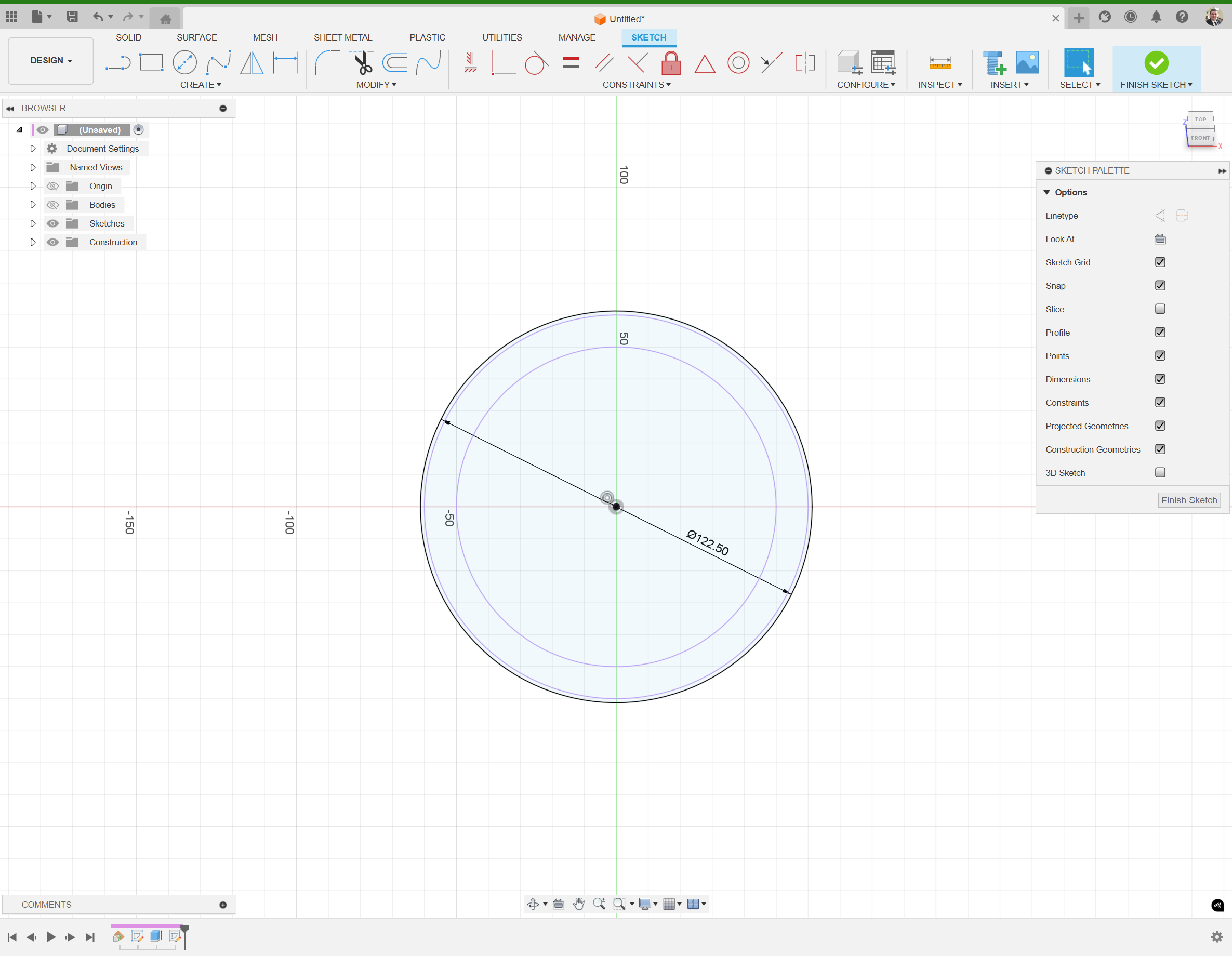Toggle the Profile checkbox
The image size is (1232, 956).
tap(1160, 332)
